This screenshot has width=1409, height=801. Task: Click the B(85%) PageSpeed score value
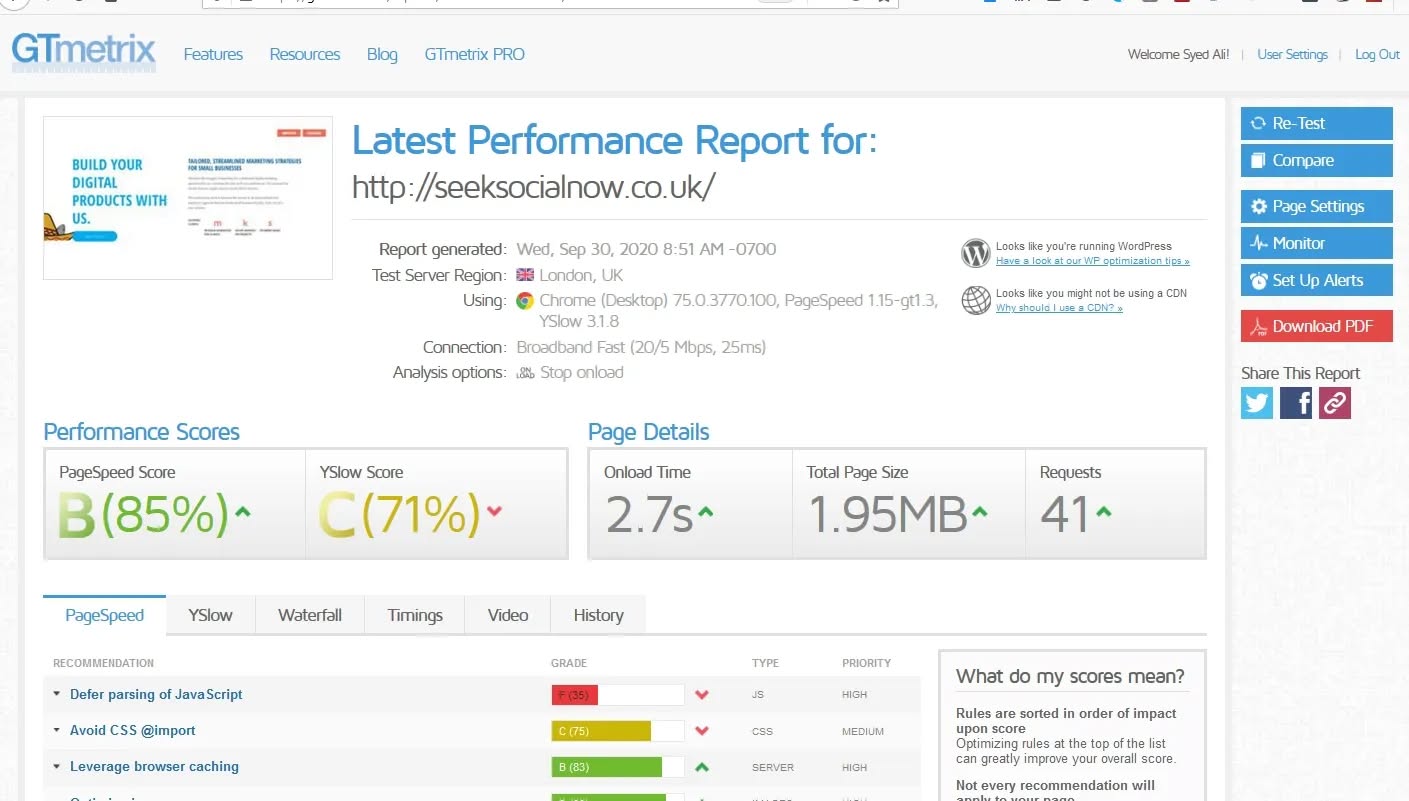coord(143,515)
